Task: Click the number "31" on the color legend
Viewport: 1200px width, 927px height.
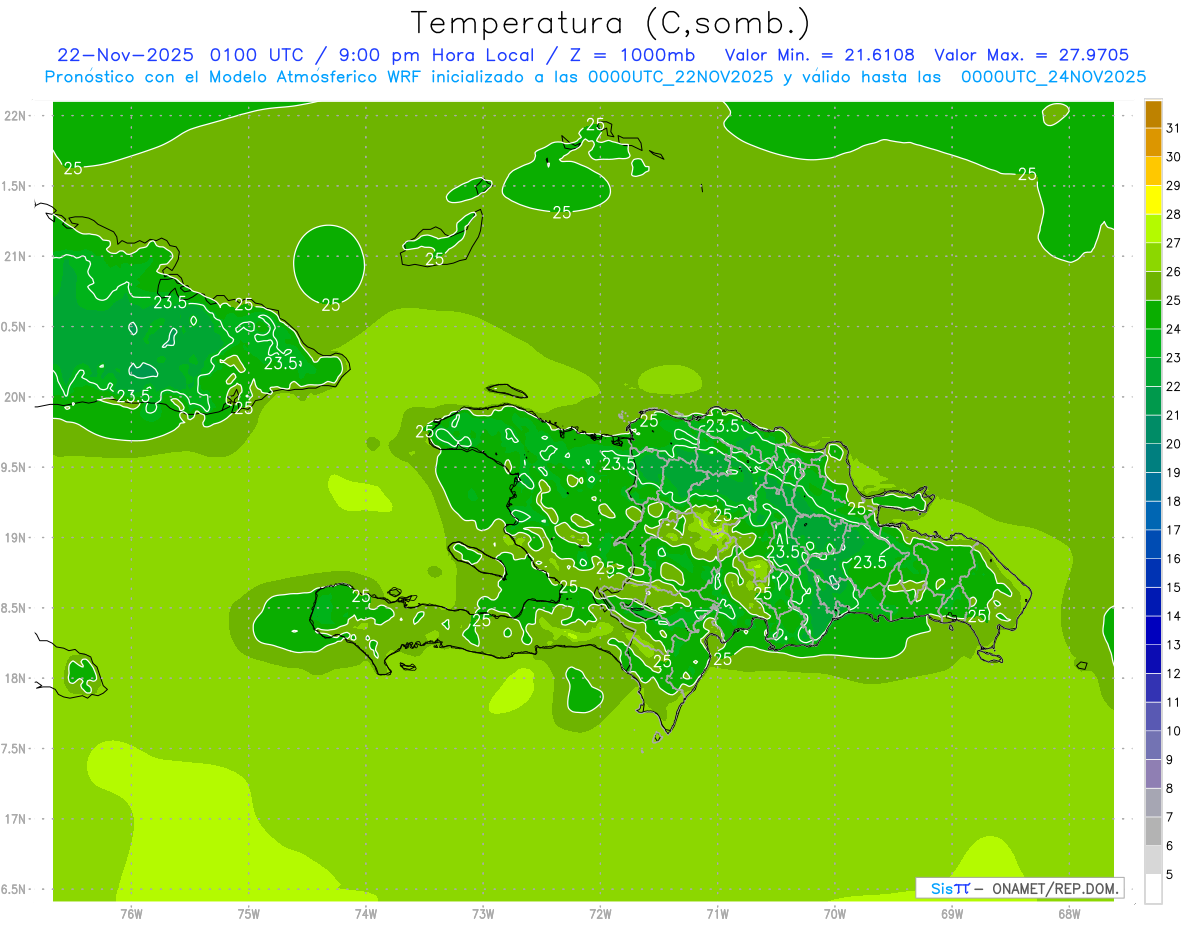Action: click(1174, 127)
